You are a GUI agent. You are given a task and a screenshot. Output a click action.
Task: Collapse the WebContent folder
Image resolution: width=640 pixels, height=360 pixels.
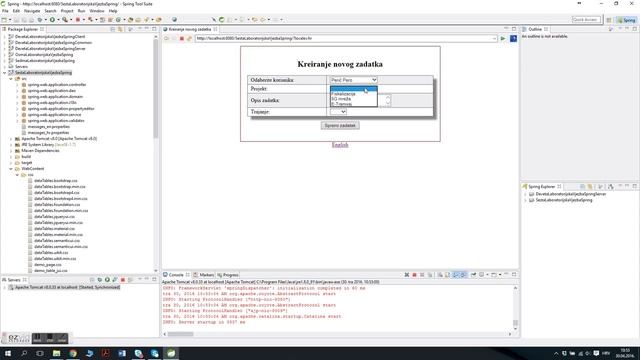coord(11,169)
